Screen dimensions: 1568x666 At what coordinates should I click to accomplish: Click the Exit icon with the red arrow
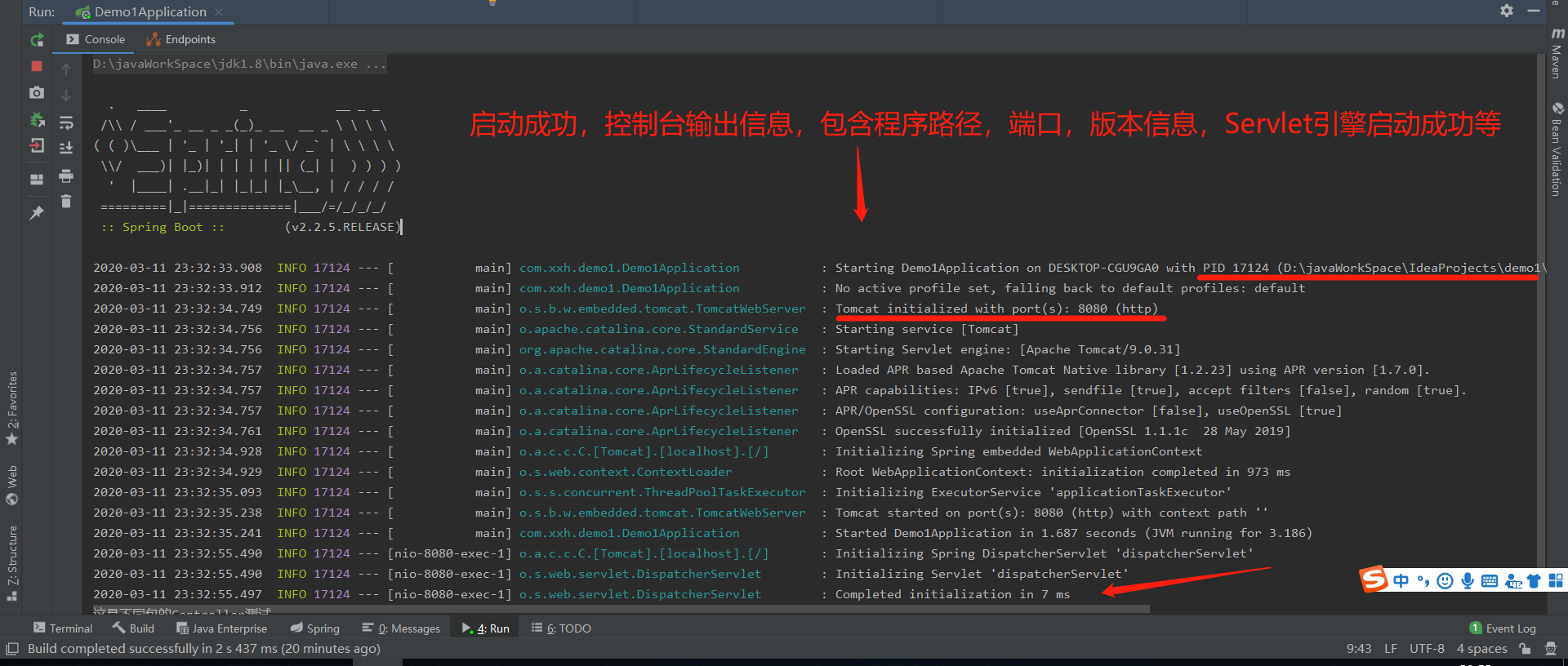coord(37,146)
